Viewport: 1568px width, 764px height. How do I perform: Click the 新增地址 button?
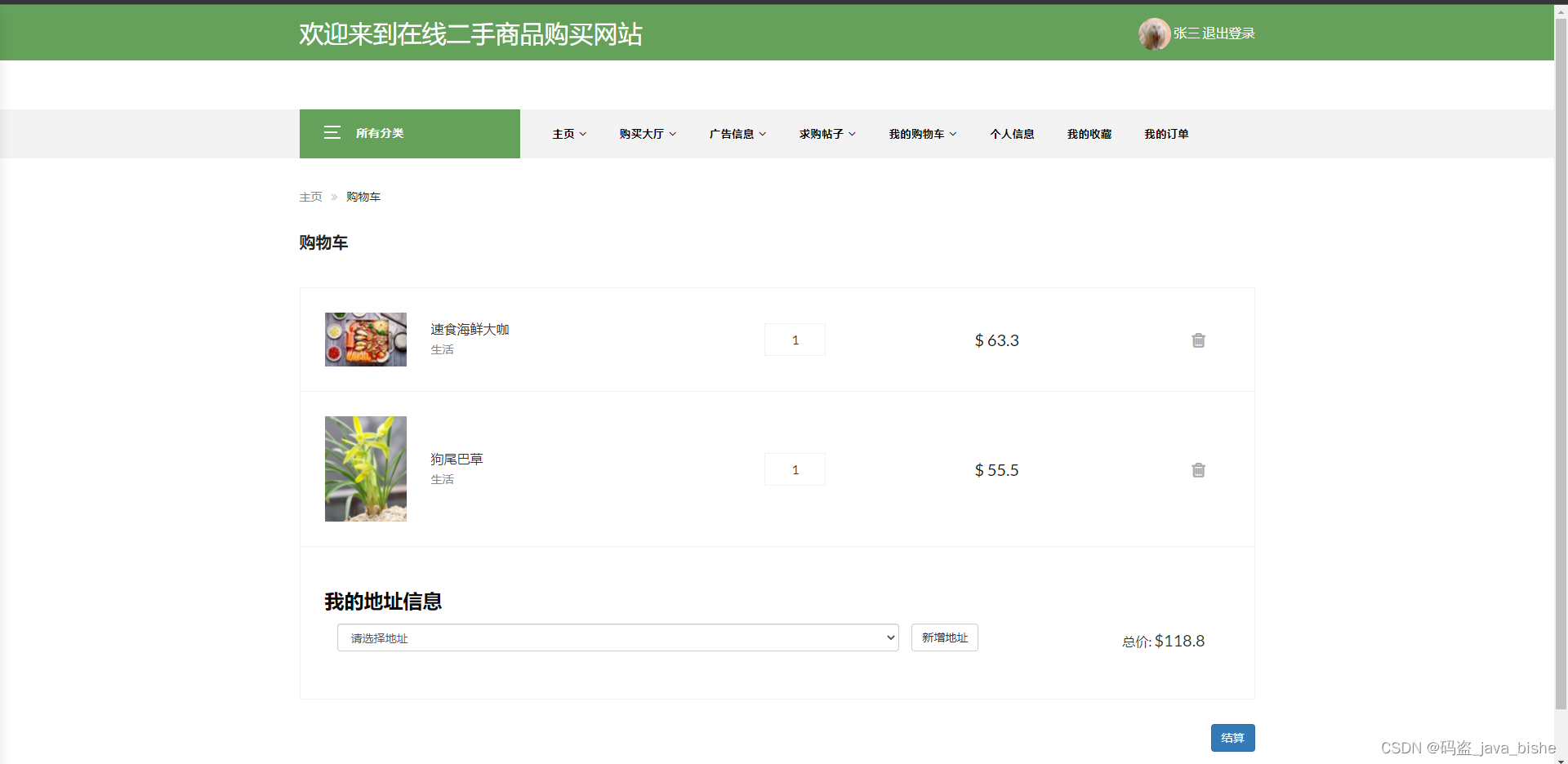(945, 637)
